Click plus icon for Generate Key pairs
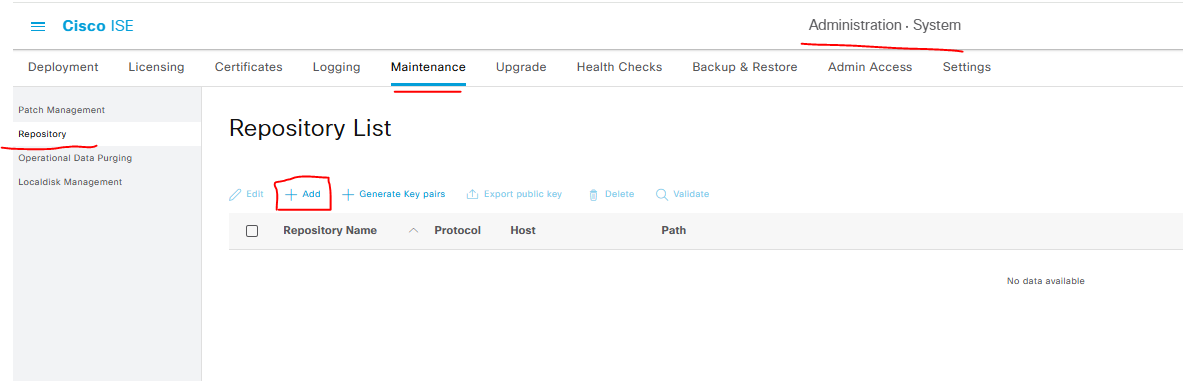The width and height of the screenshot is (1183, 381). [x=348, y=195]
